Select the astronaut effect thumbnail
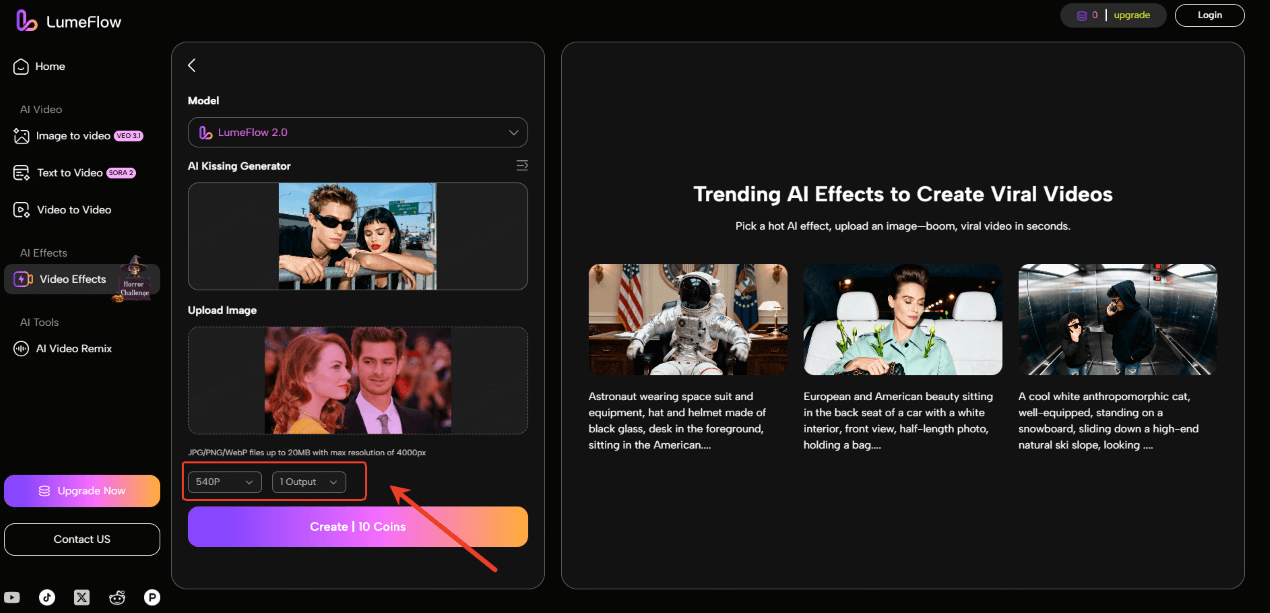Image resolution: width=1270 pixels, height=613 pixels. (x=688, y=319)
